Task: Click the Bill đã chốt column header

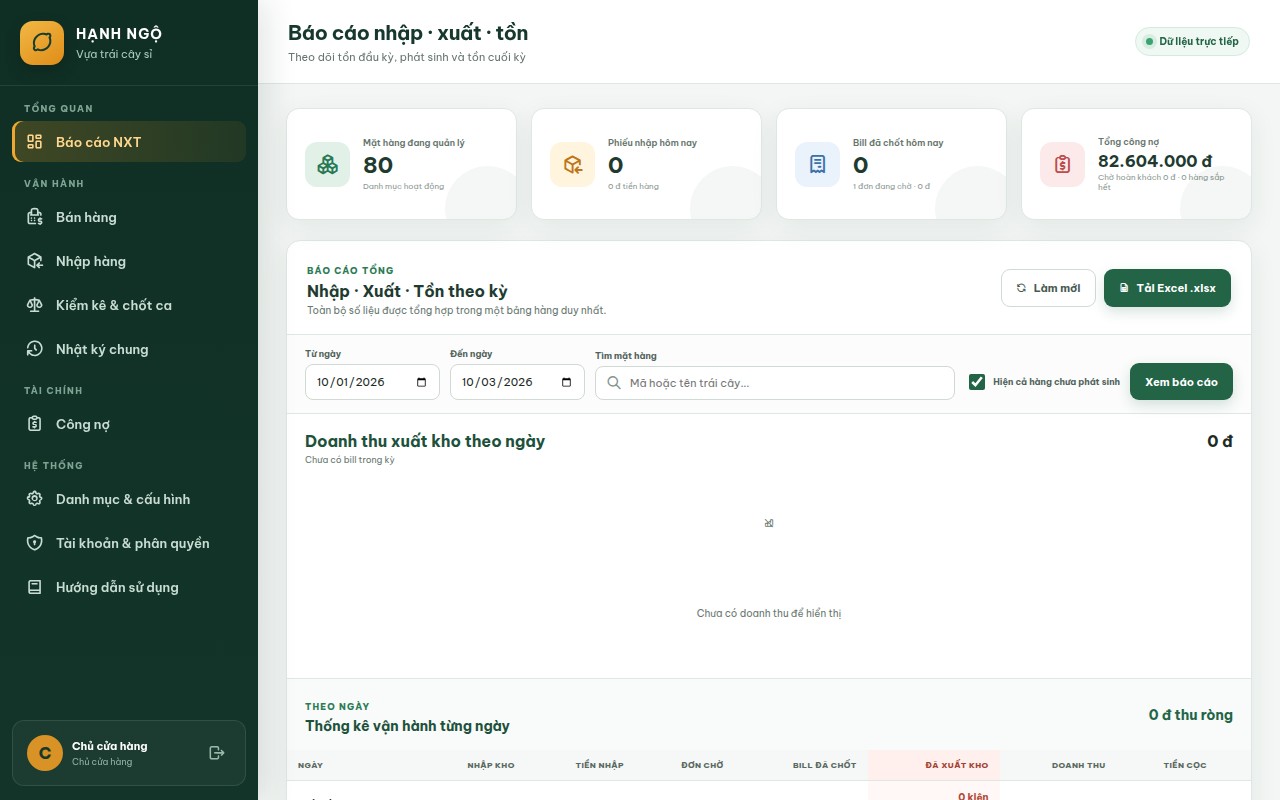Action: pyautogui.click(x=824, y=765)
